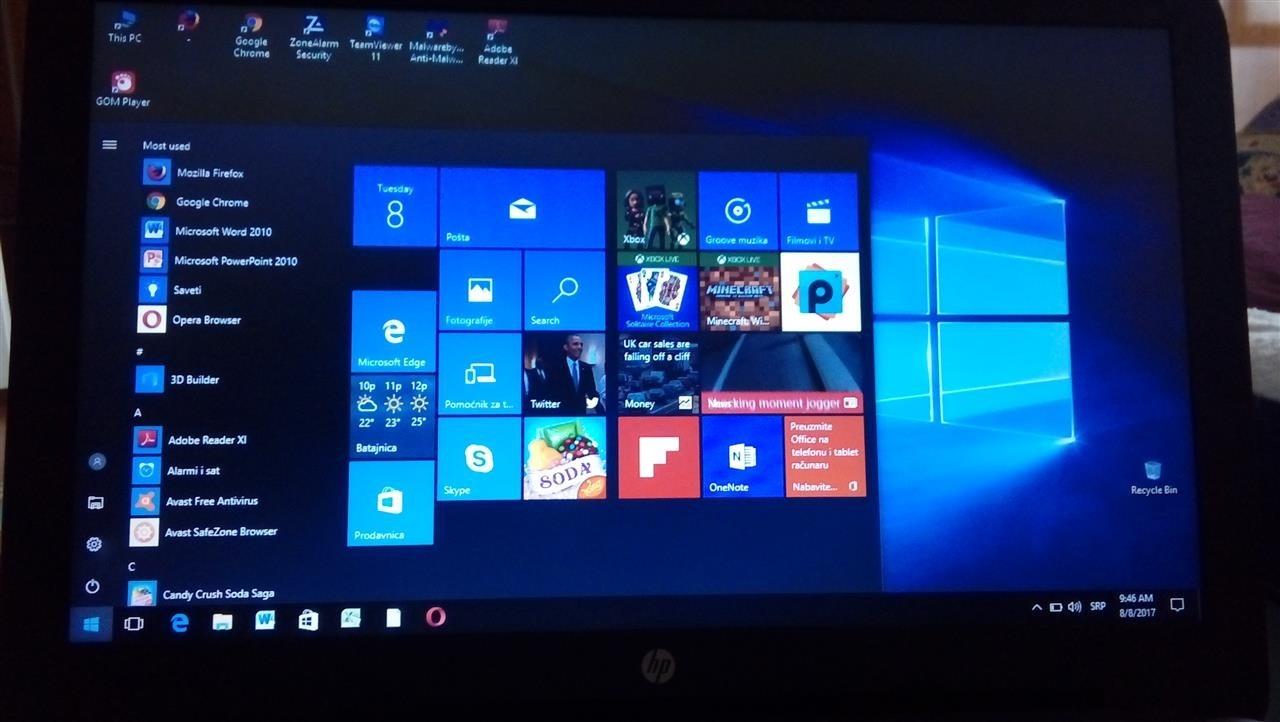The image size is (1280, 722).
Task: Open Word from taskbar
Action: [265, 621]
